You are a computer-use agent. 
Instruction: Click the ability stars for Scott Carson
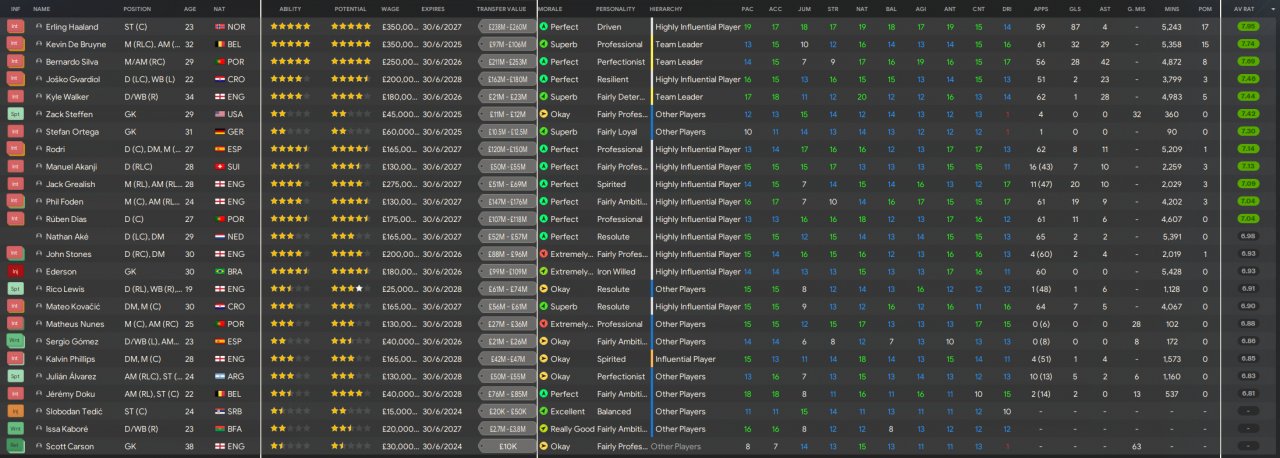(x=290, y=447)
